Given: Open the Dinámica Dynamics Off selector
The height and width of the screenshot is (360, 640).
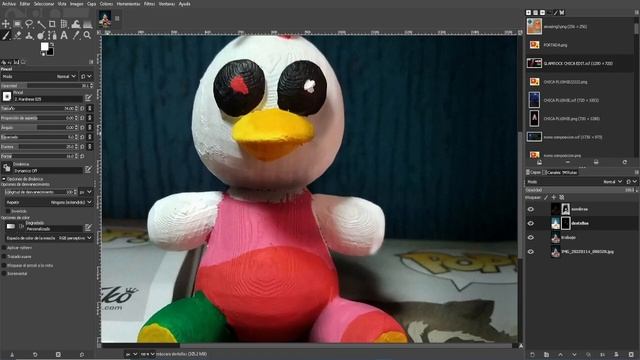Looking at the screenshot, I should tap(7, 168).
